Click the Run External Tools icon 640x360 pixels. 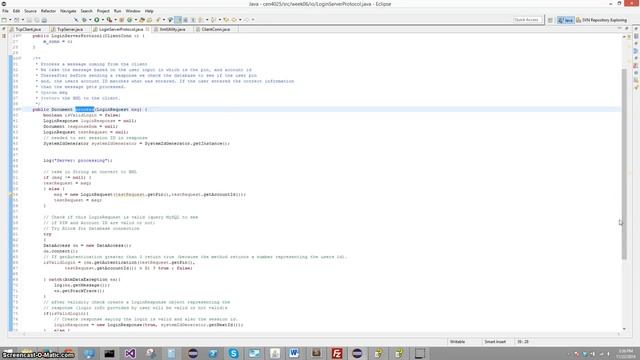click(109, 20)
